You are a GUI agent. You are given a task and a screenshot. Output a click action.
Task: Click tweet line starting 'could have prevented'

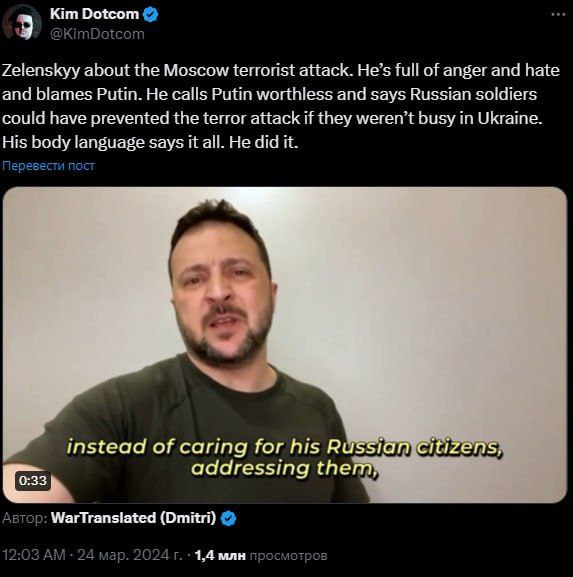tap(272, 118)
